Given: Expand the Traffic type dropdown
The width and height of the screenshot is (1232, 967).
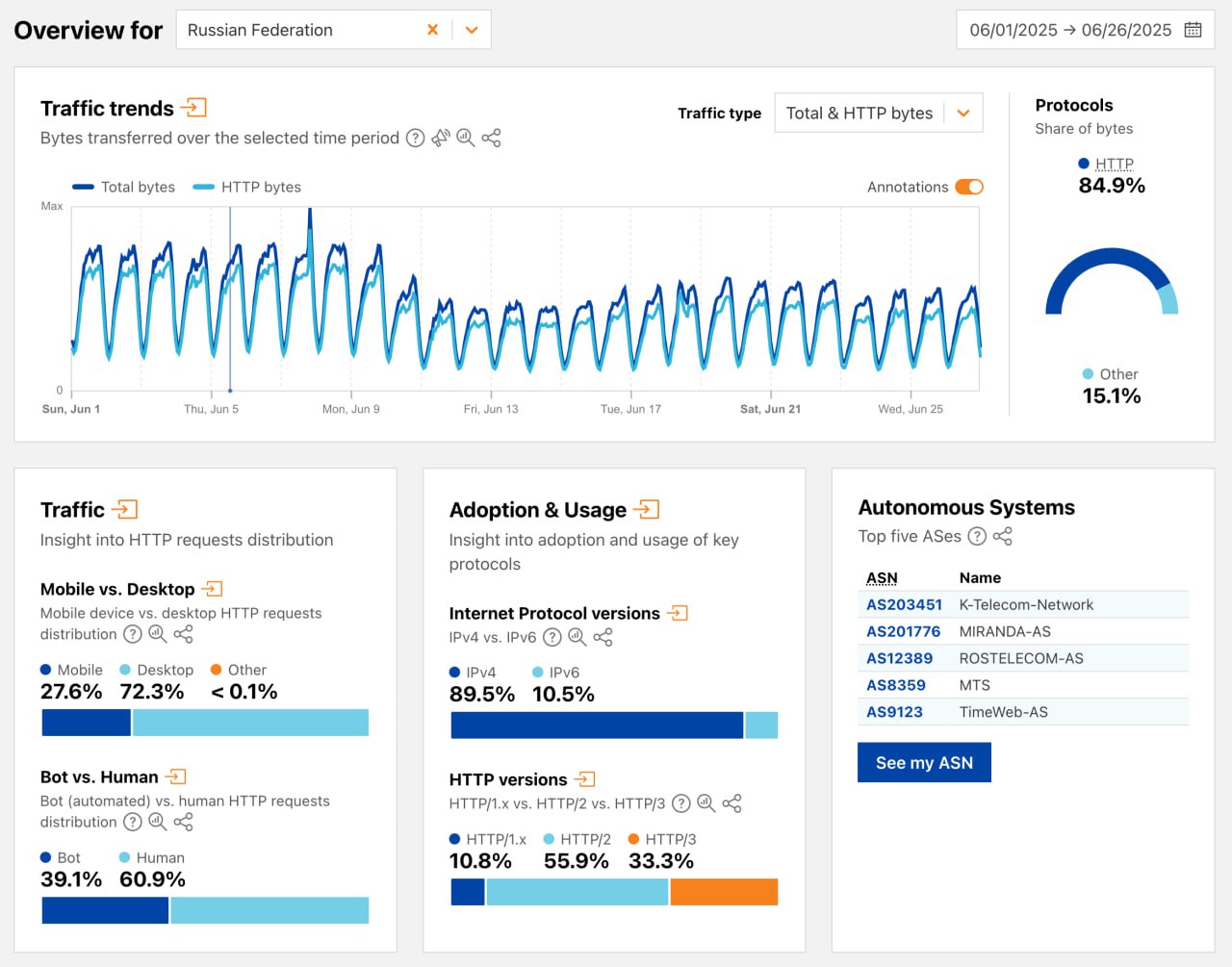Looking at the screenshot, I should (962, 114).
